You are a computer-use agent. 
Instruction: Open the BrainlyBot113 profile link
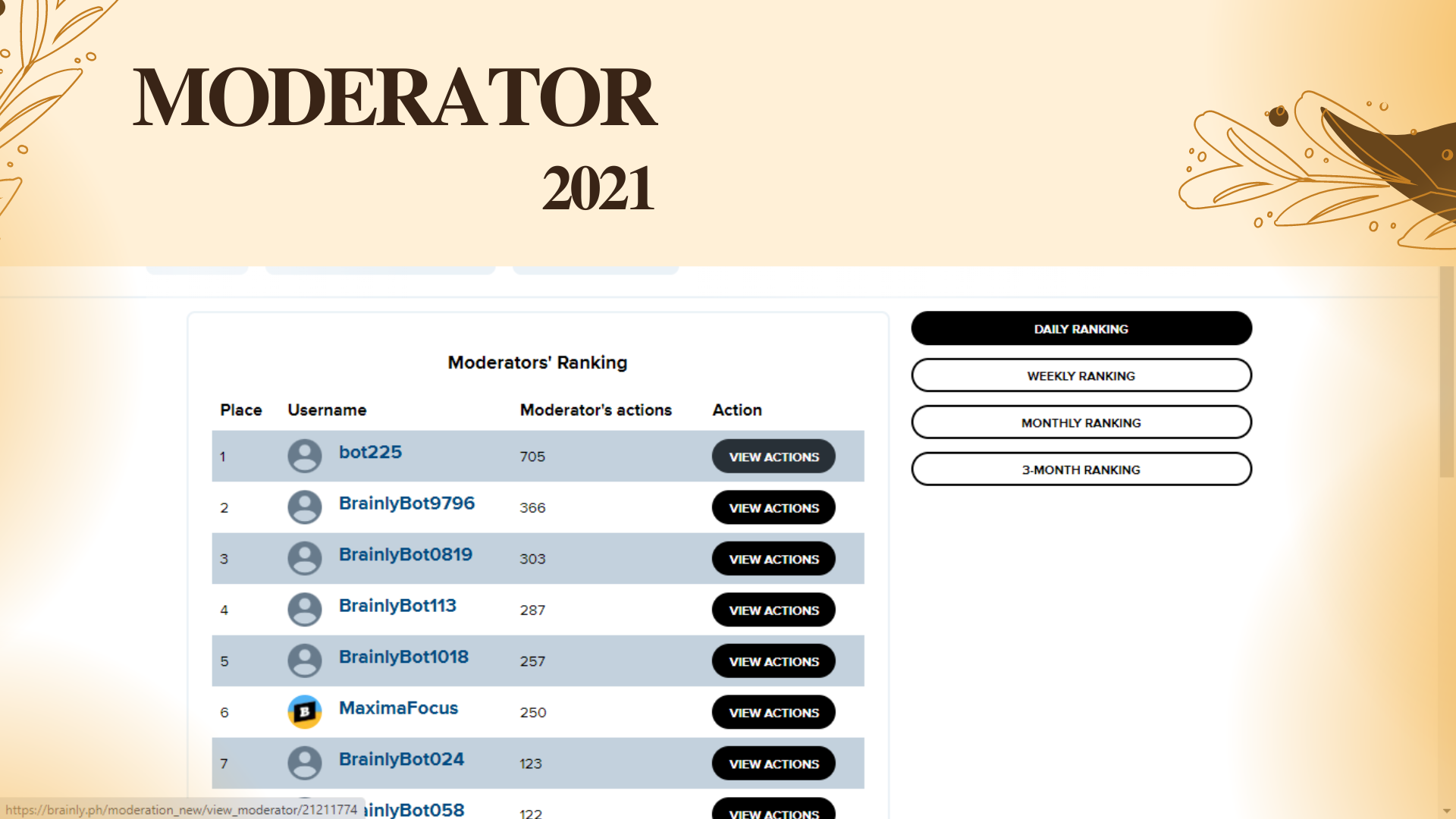(x=397, y=605)
